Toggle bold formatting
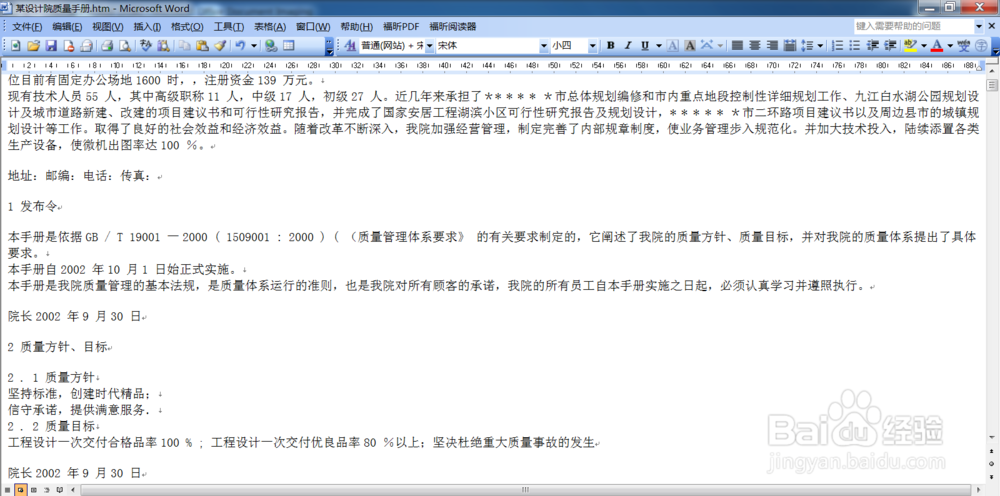Image resolution: width=1000 pixels, height=496 pixels. [610, 45]
